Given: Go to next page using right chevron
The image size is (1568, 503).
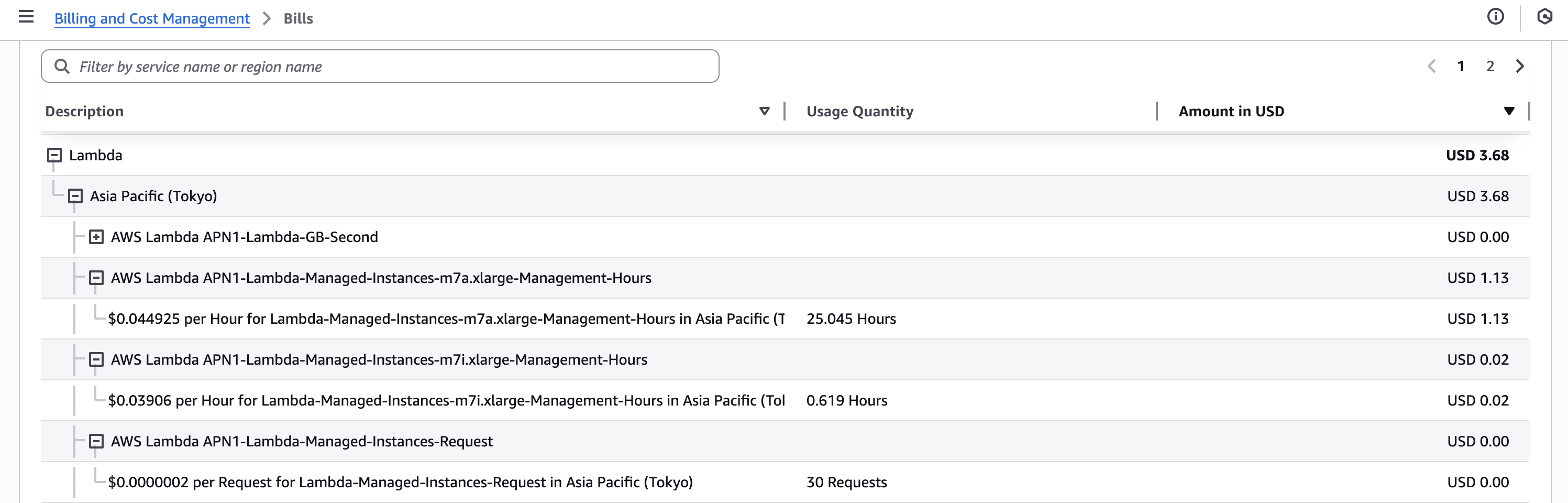Looking at the screenshot, I should (1520, 67).
